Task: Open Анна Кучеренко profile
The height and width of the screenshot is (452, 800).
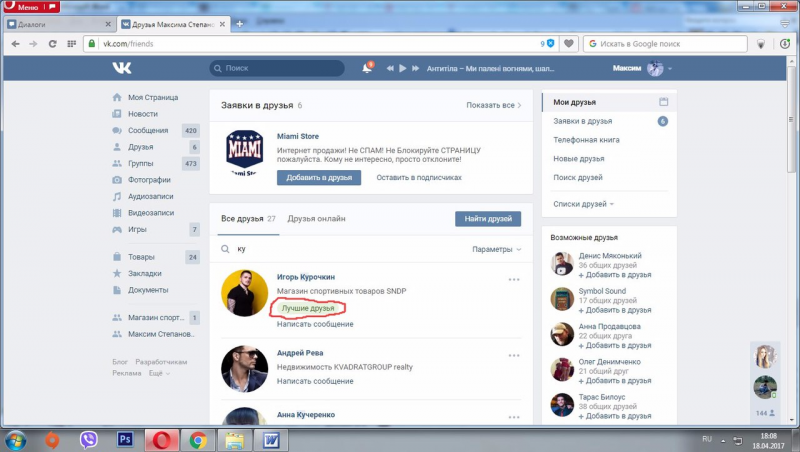Action: click(x=306, y=415)
